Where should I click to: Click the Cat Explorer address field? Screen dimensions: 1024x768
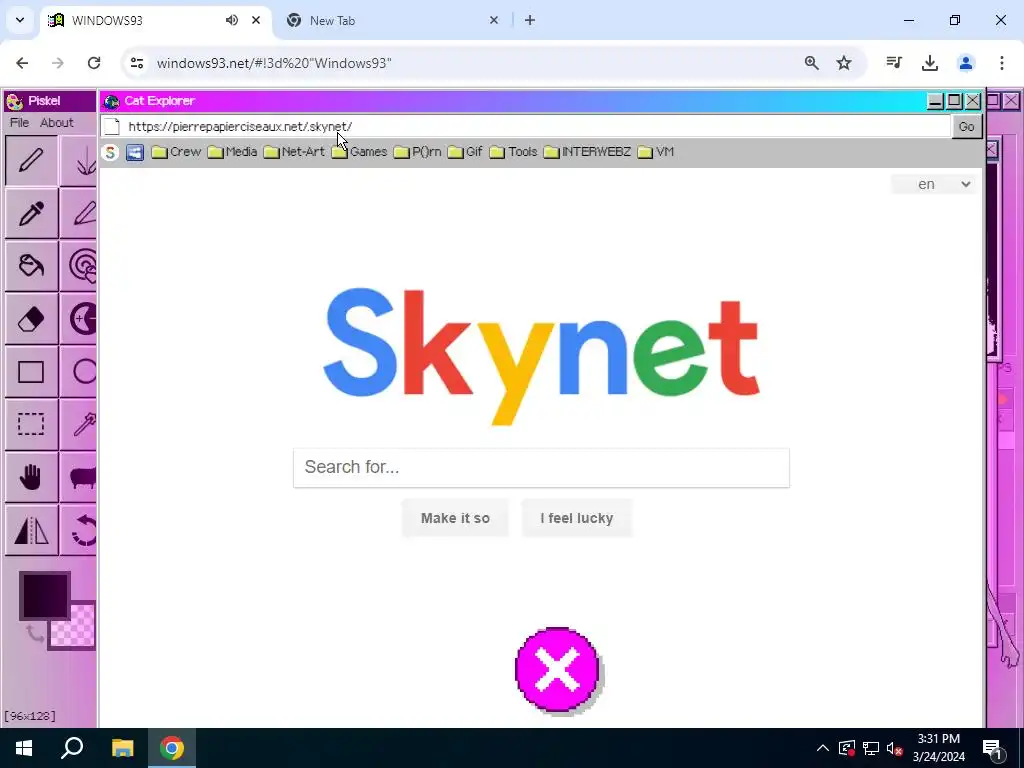pos(537,127)
